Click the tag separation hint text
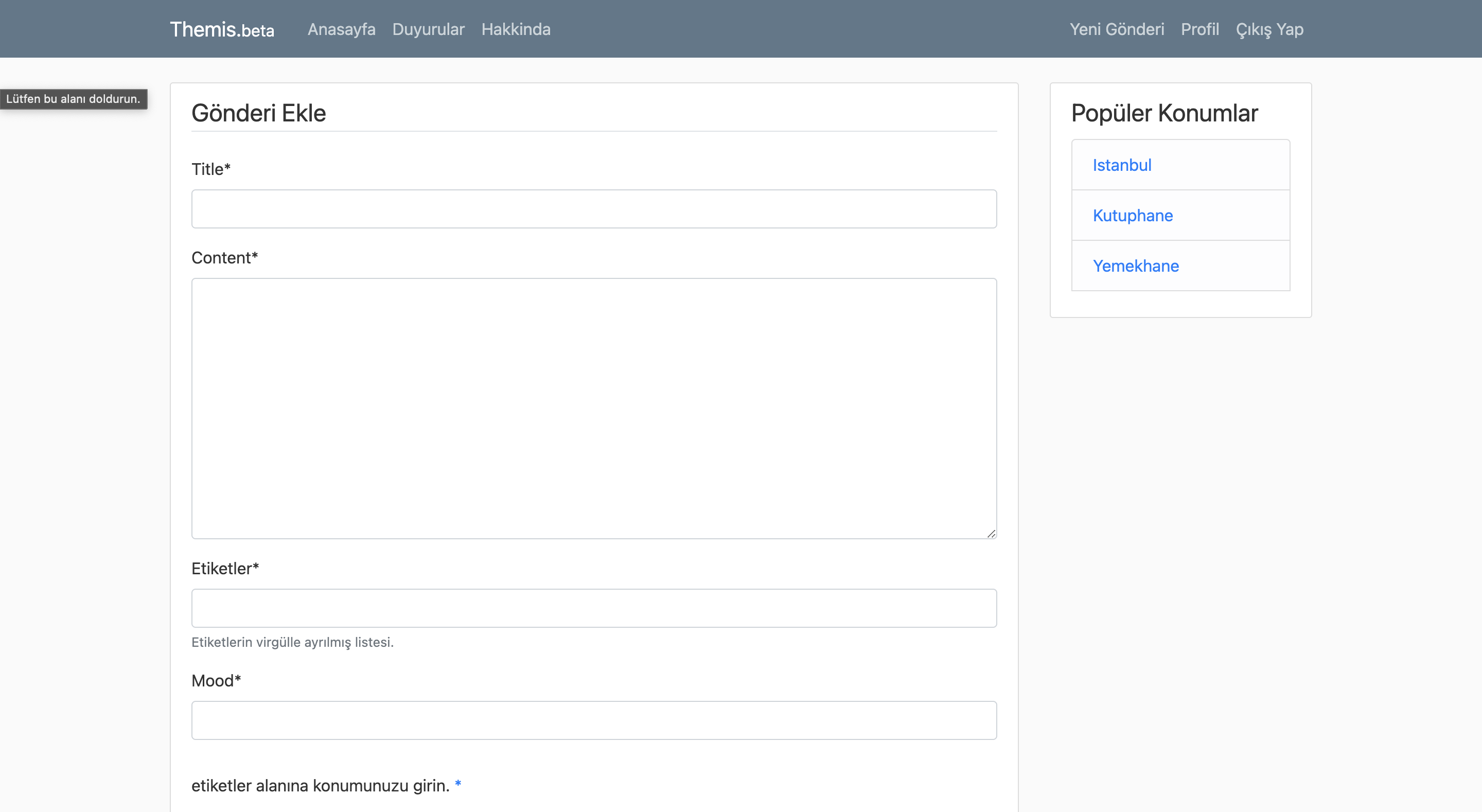Viewport: 1482px width, 812px height. pyautogui.click(x=292, y=642)
